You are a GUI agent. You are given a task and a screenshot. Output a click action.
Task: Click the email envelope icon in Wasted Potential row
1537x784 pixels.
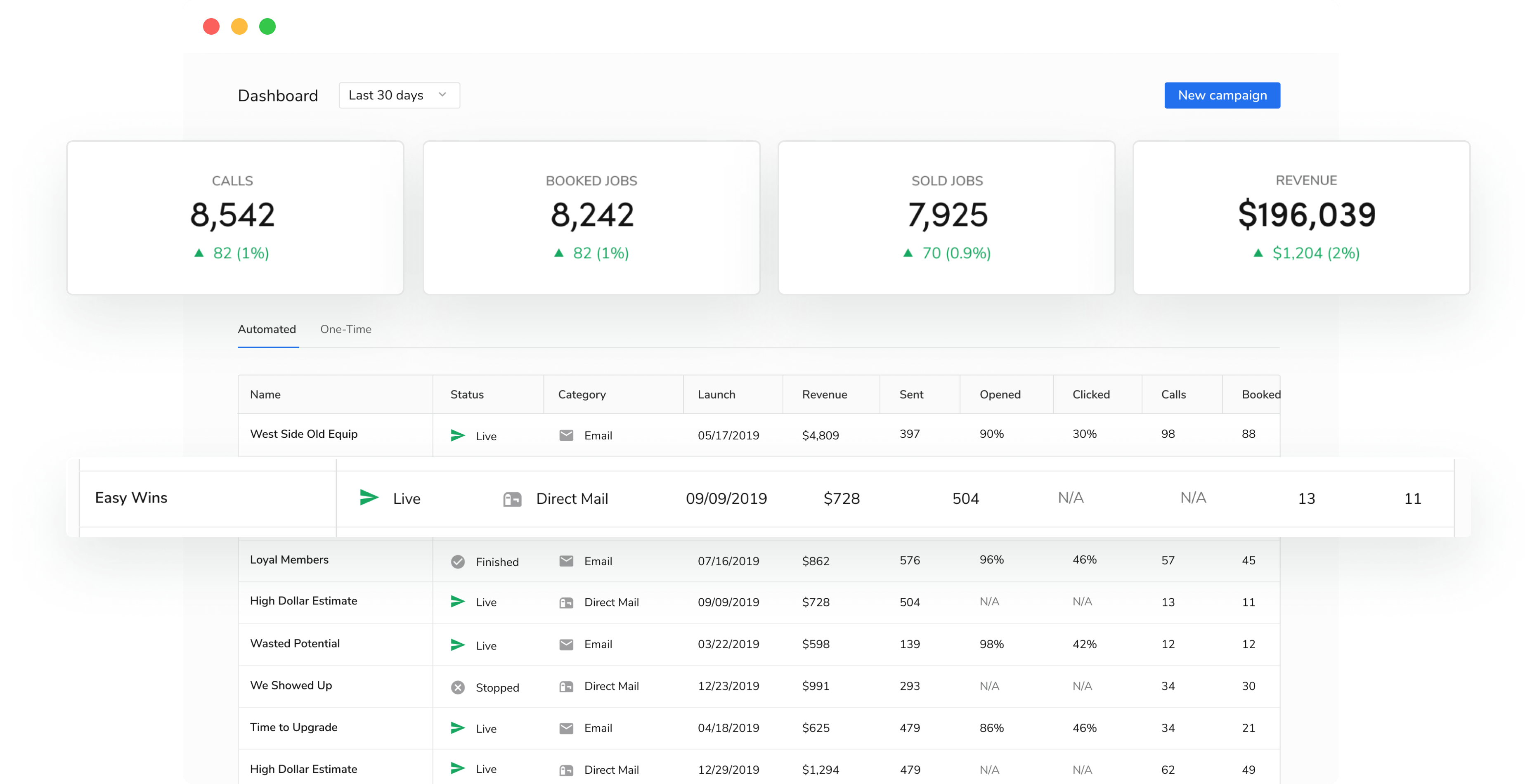566,645
